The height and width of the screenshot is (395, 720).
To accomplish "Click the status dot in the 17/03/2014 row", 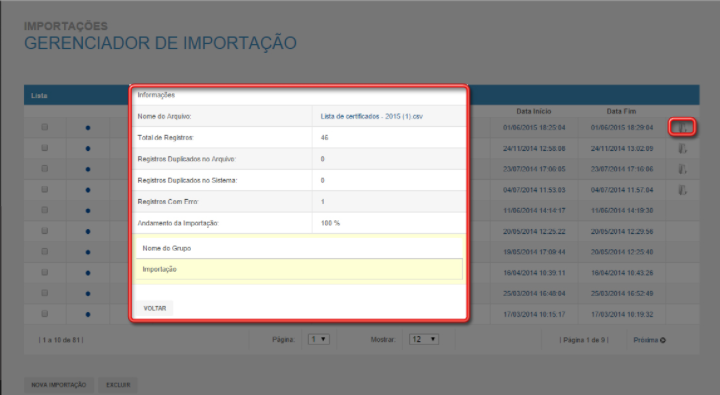I will pyautogui.click(x=88, y=315).
